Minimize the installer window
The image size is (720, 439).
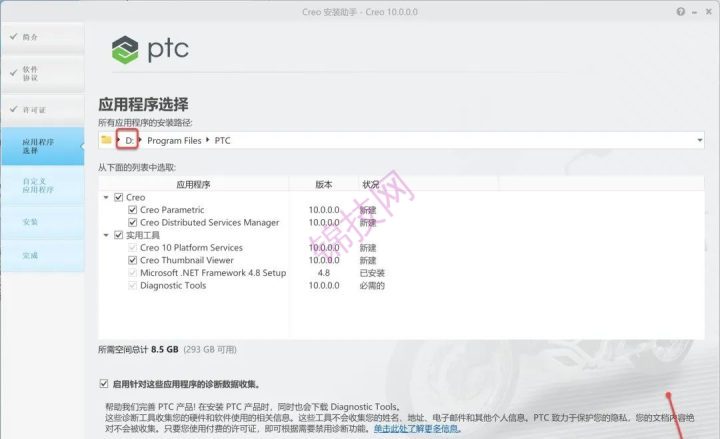(695, 12)
